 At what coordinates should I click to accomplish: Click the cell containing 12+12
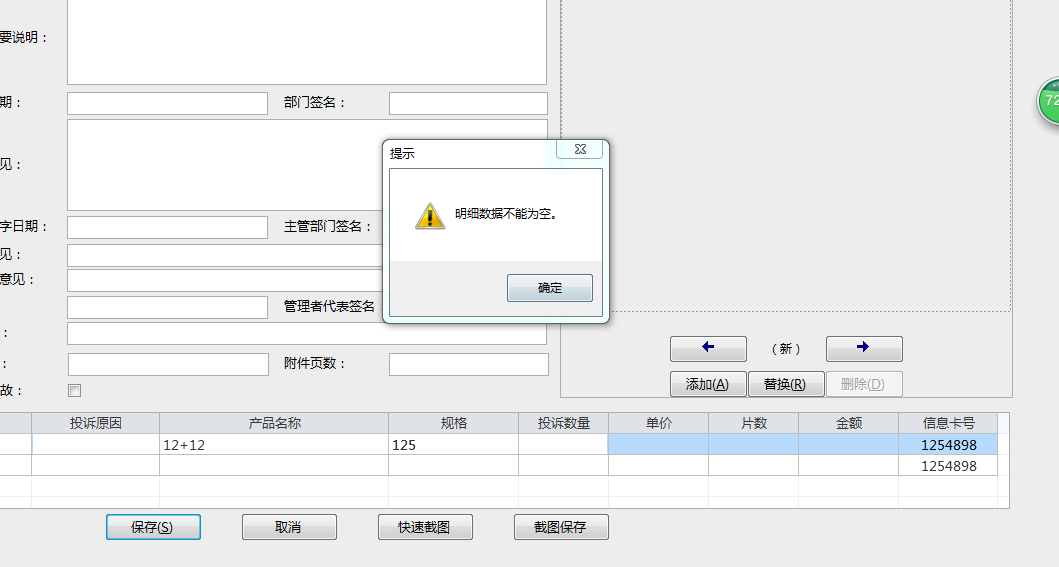click(x=274, y=445)
